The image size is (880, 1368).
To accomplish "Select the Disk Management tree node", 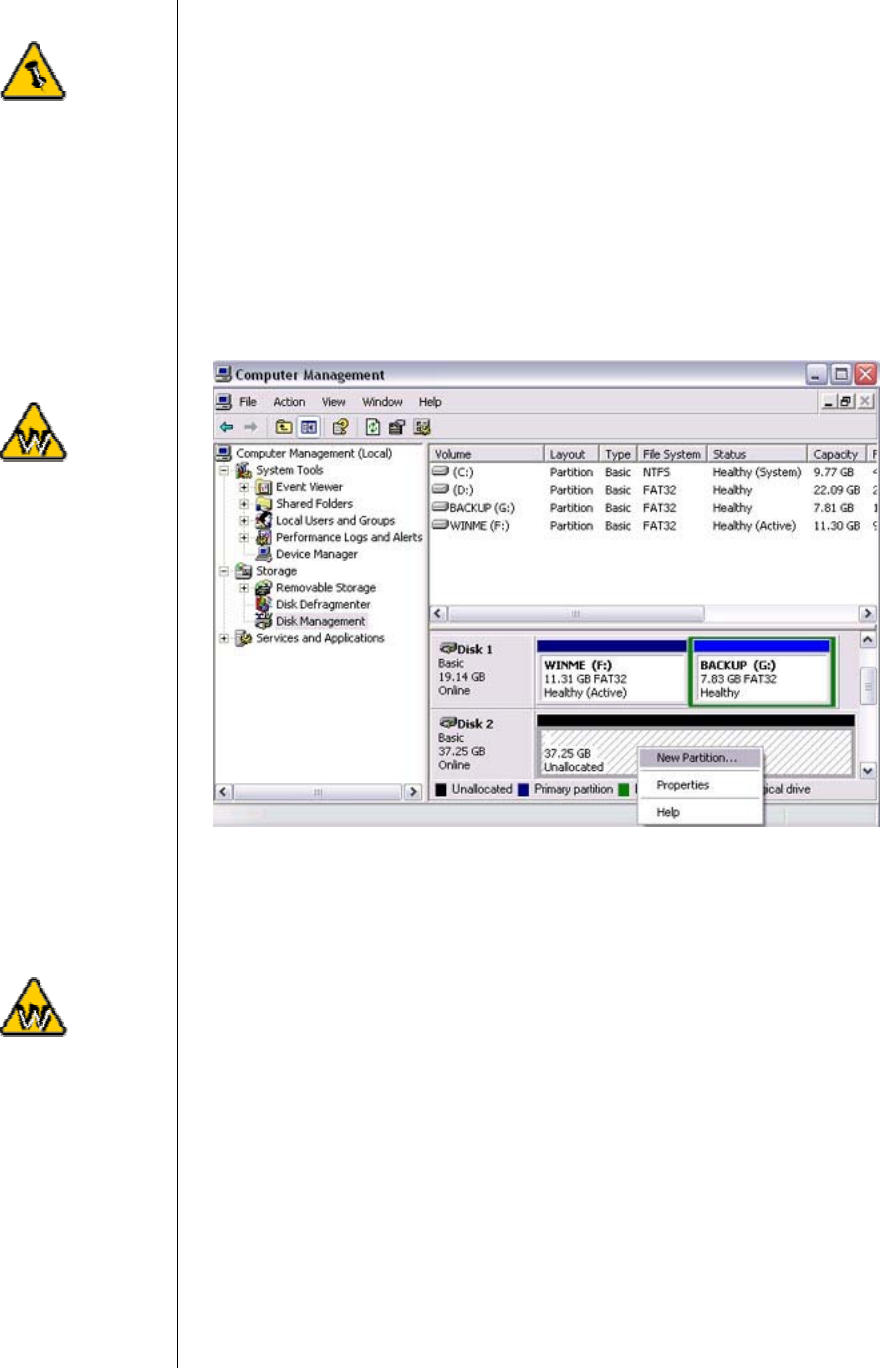I will (320, 621).
